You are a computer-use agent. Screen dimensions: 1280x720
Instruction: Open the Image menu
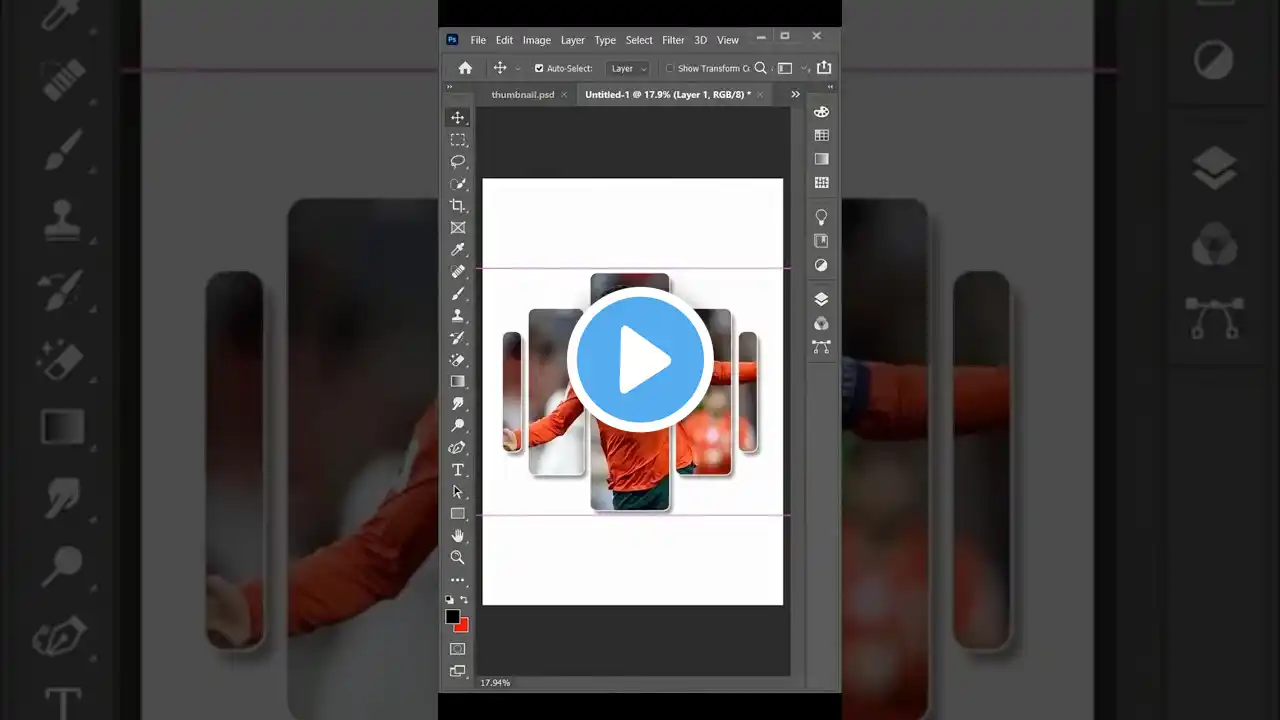click(x=537, y=40)
